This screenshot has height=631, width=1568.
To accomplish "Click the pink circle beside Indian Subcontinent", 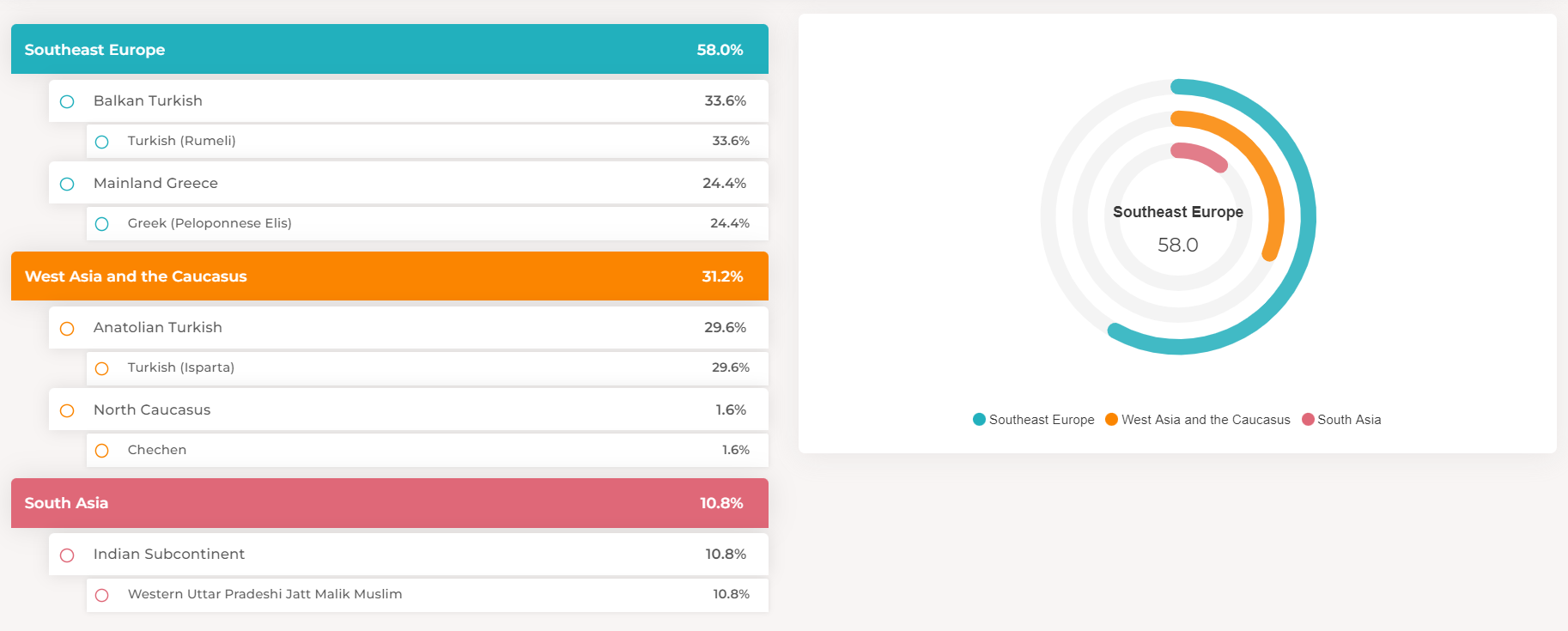I will click(x=67, y=555).
